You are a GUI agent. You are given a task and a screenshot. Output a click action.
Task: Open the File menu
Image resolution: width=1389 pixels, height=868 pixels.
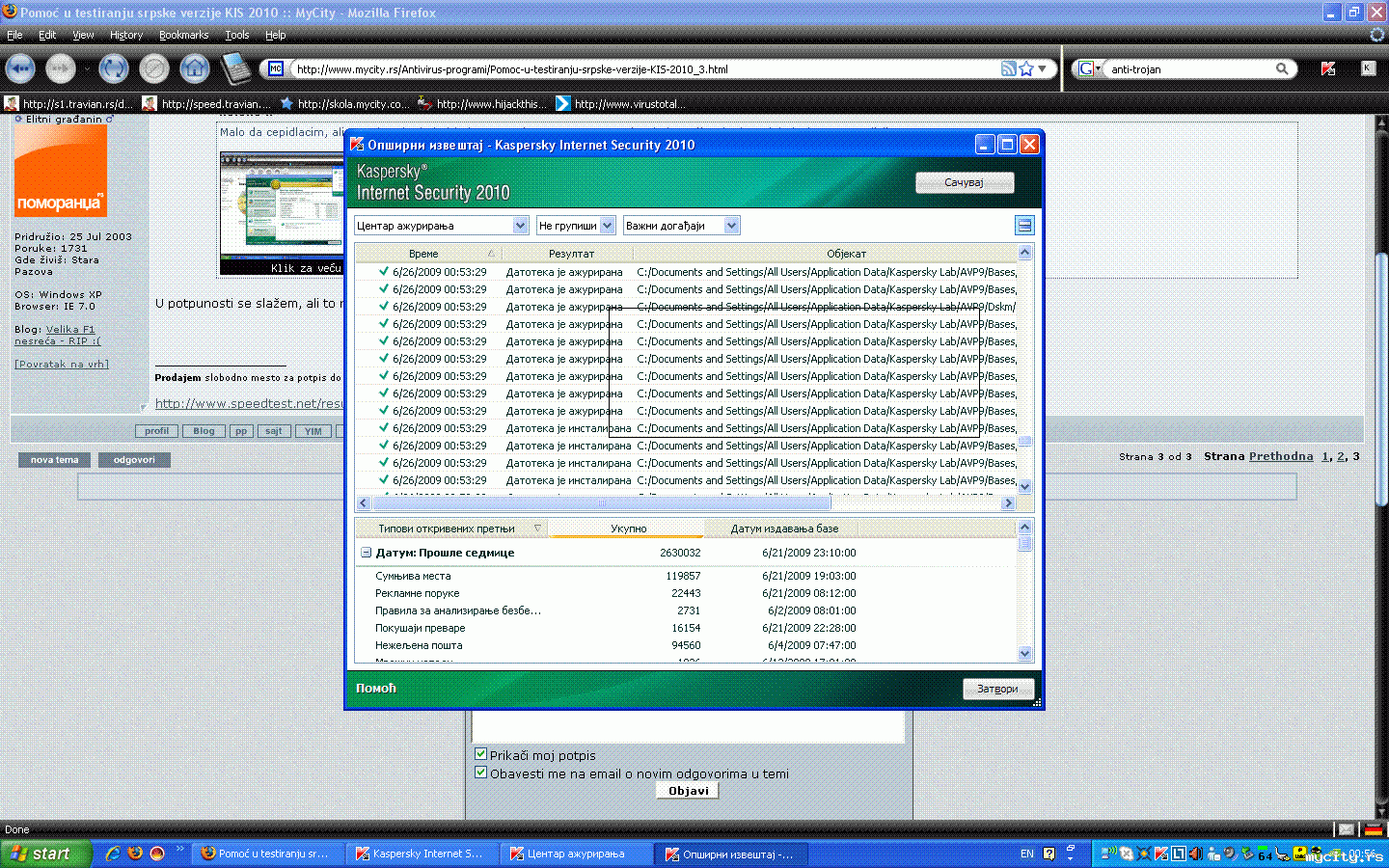[14, 35]
